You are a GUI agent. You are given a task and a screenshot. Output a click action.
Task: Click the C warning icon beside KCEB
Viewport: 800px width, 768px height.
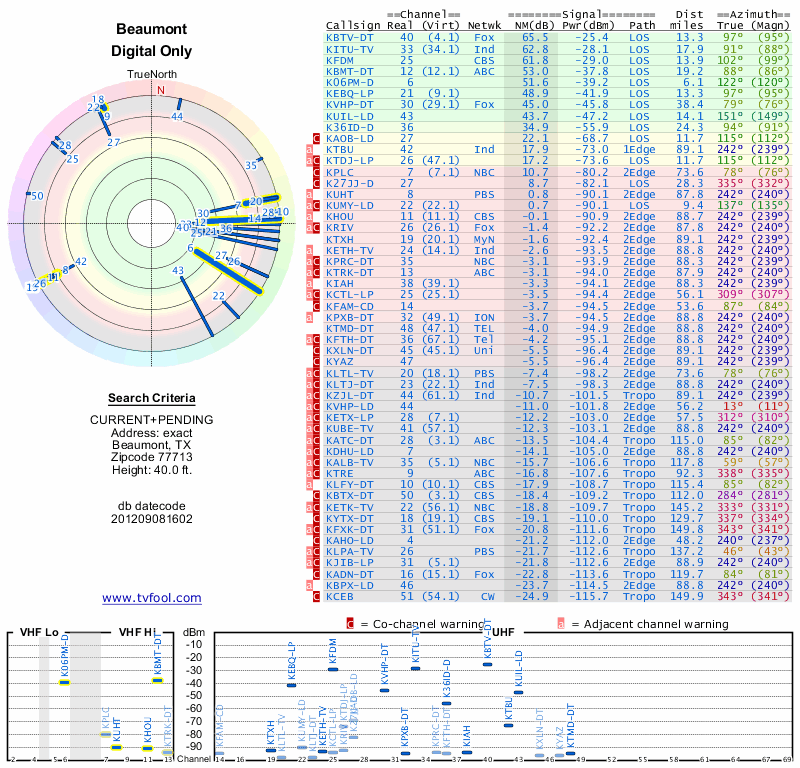pos(316,597)
